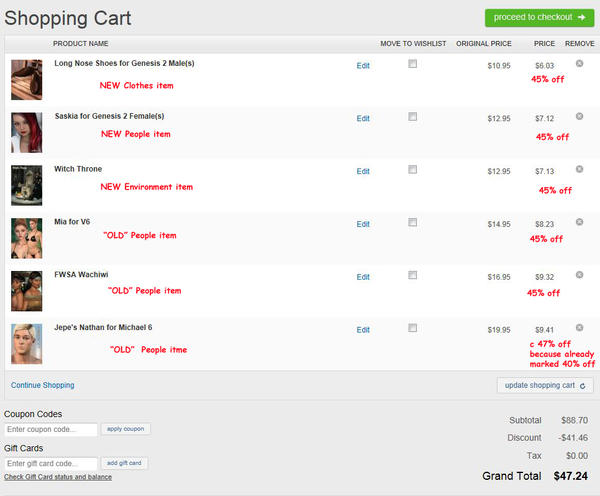Click add gift card button
Image resolution: width=600 pixels, height=496 pixels.
tap(125, 463)
